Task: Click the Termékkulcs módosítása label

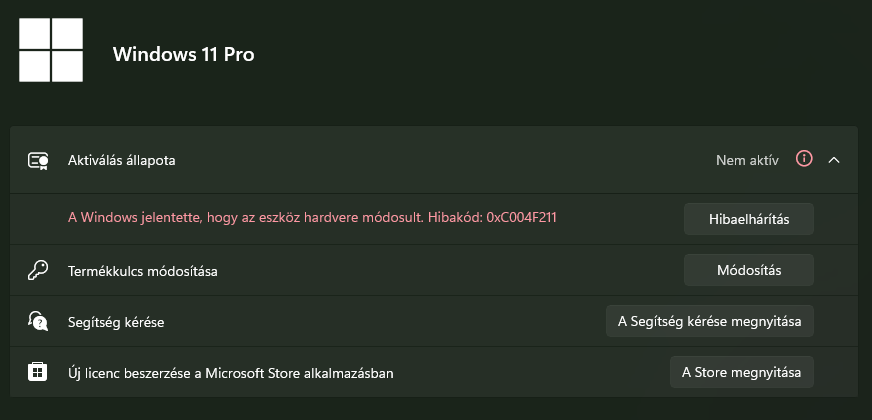Action: (x=142, y=271)
